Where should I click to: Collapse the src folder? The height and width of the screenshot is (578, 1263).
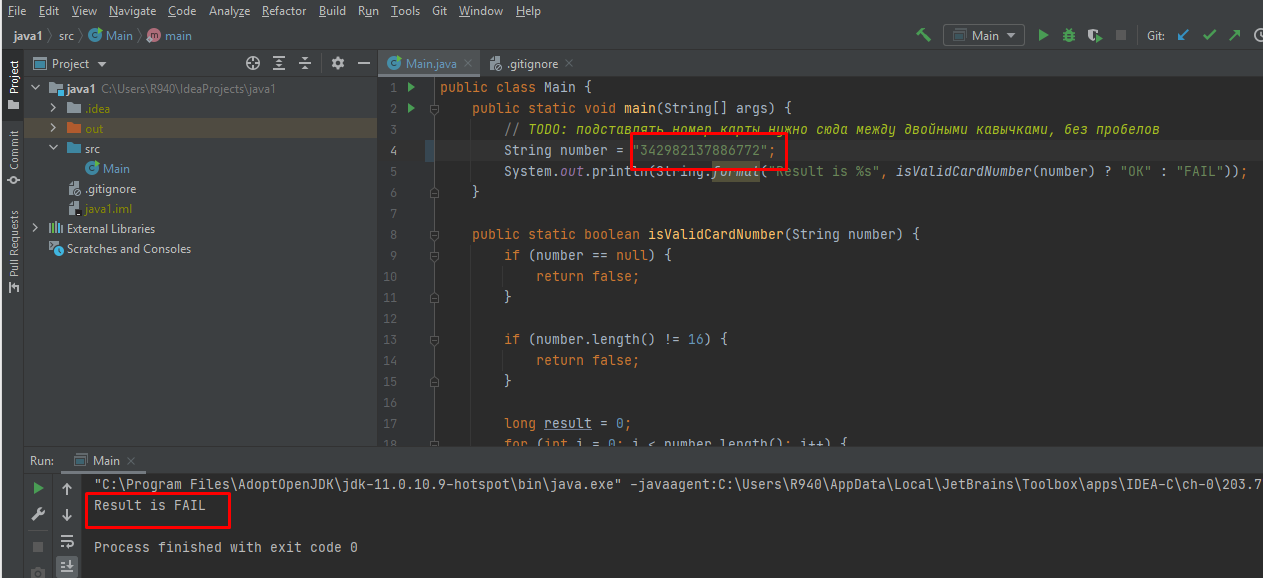[54, 148]
